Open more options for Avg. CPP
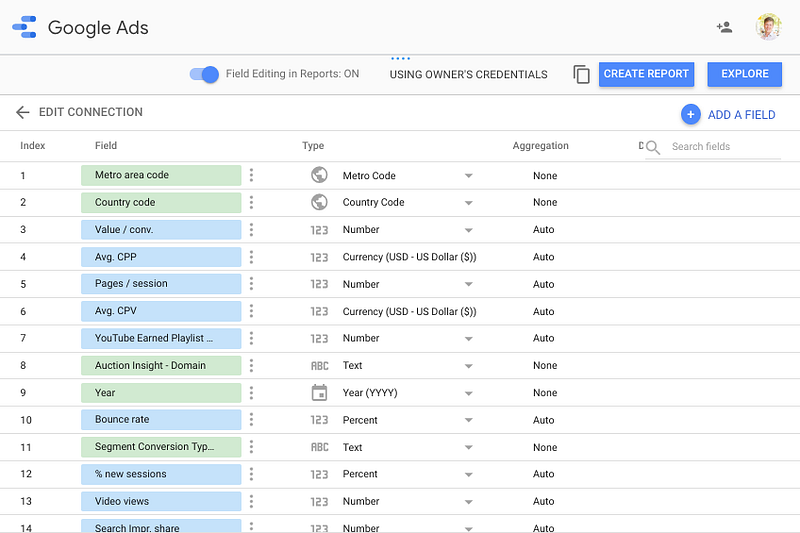Screen dimensions: 800x533 pyautogui.click(x=251, y=257)
